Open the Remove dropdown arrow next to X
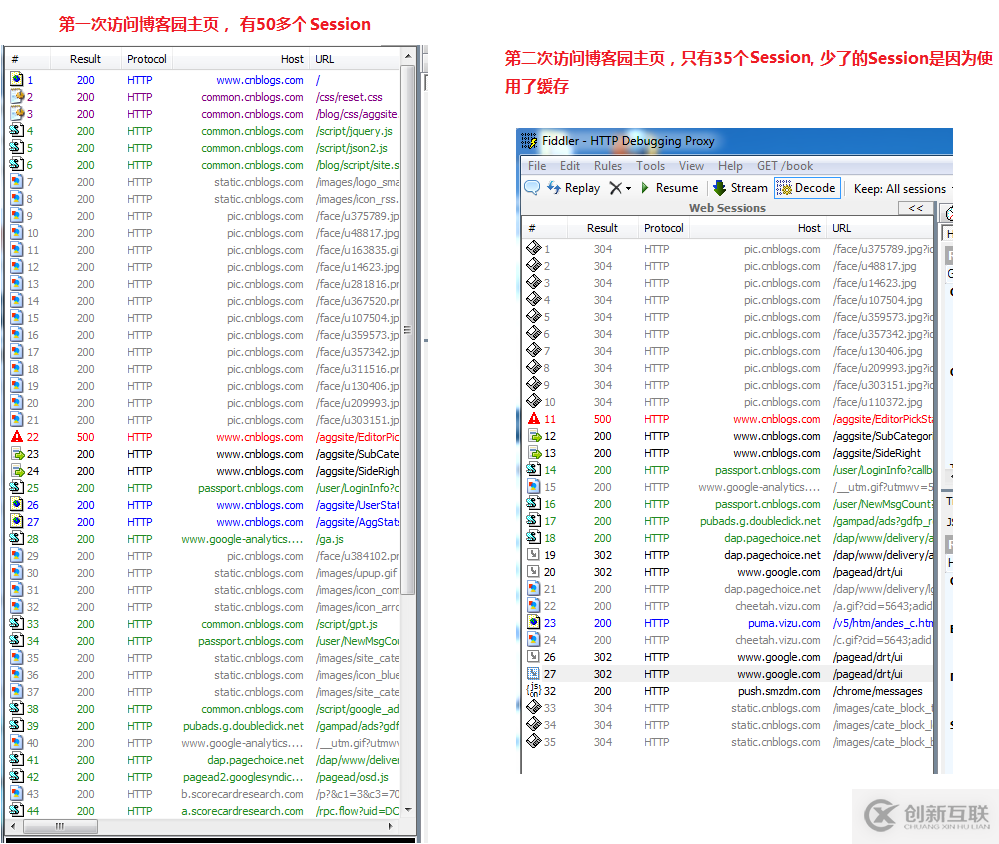 tap(628, 189)
